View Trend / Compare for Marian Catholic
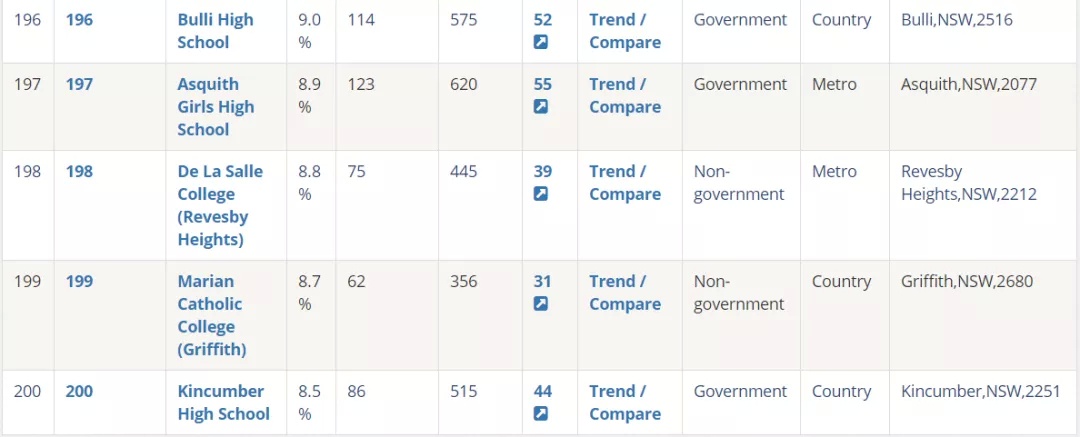This screenshot has height=437, width=1080. [x=625, y=293]
